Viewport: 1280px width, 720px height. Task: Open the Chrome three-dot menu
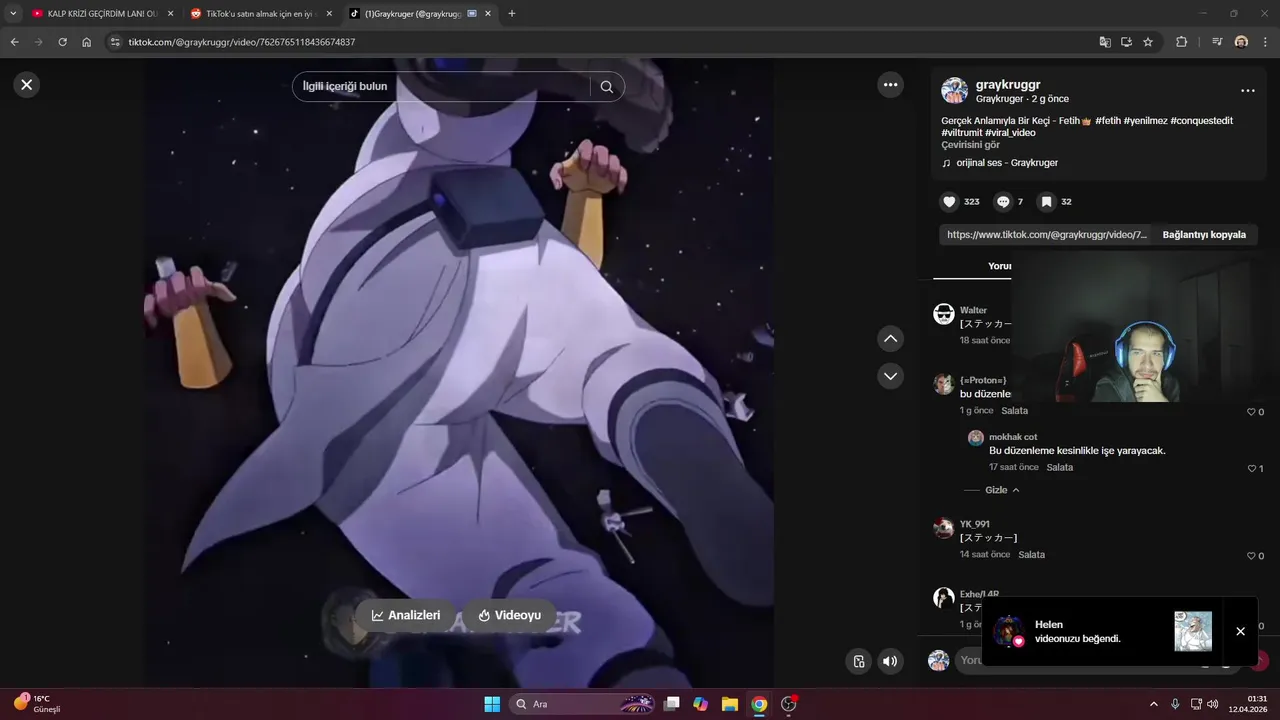(1266, 42)
